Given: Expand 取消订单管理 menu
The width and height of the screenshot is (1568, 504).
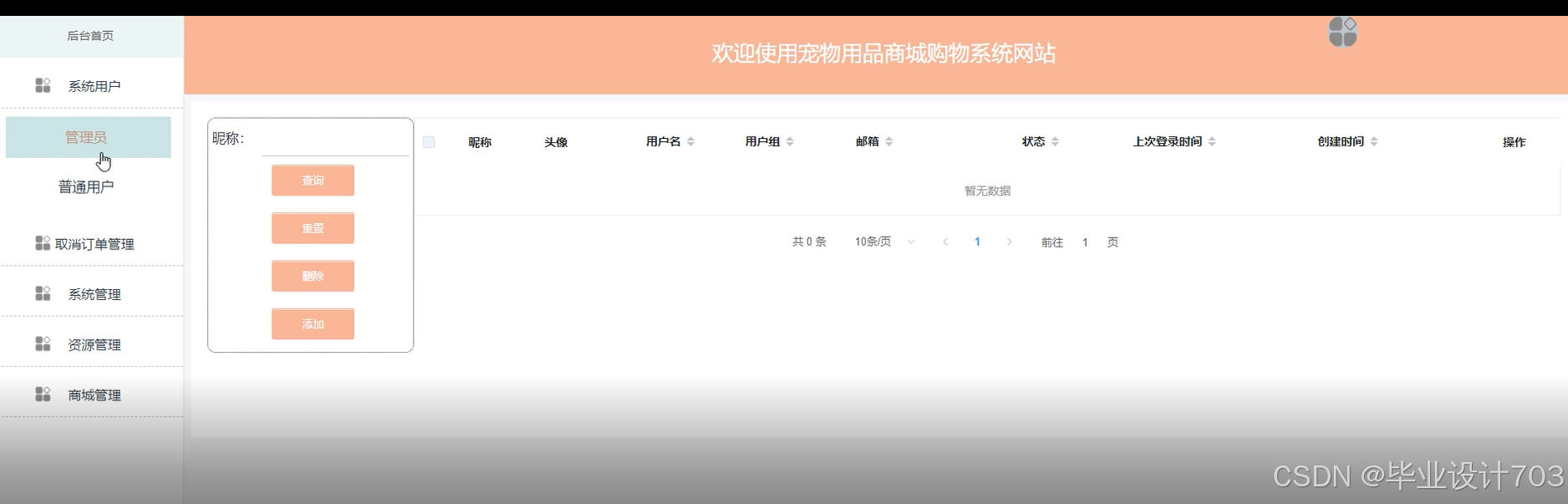Looking at the screenshot, I should (x=92, y=244).
